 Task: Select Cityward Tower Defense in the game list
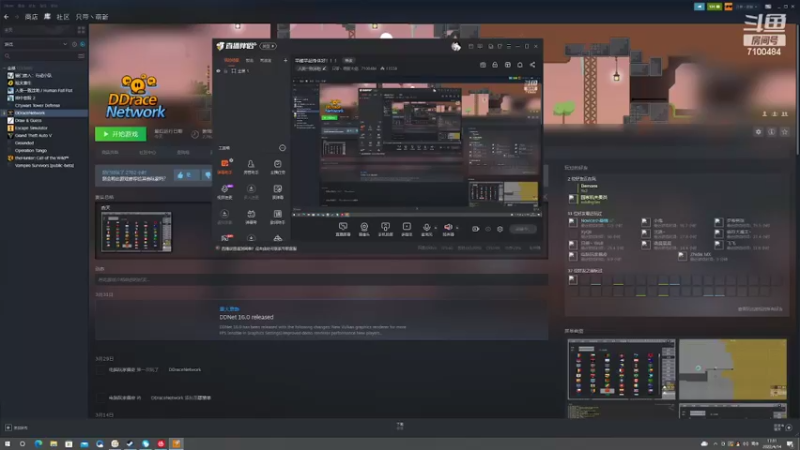(37, 105)
